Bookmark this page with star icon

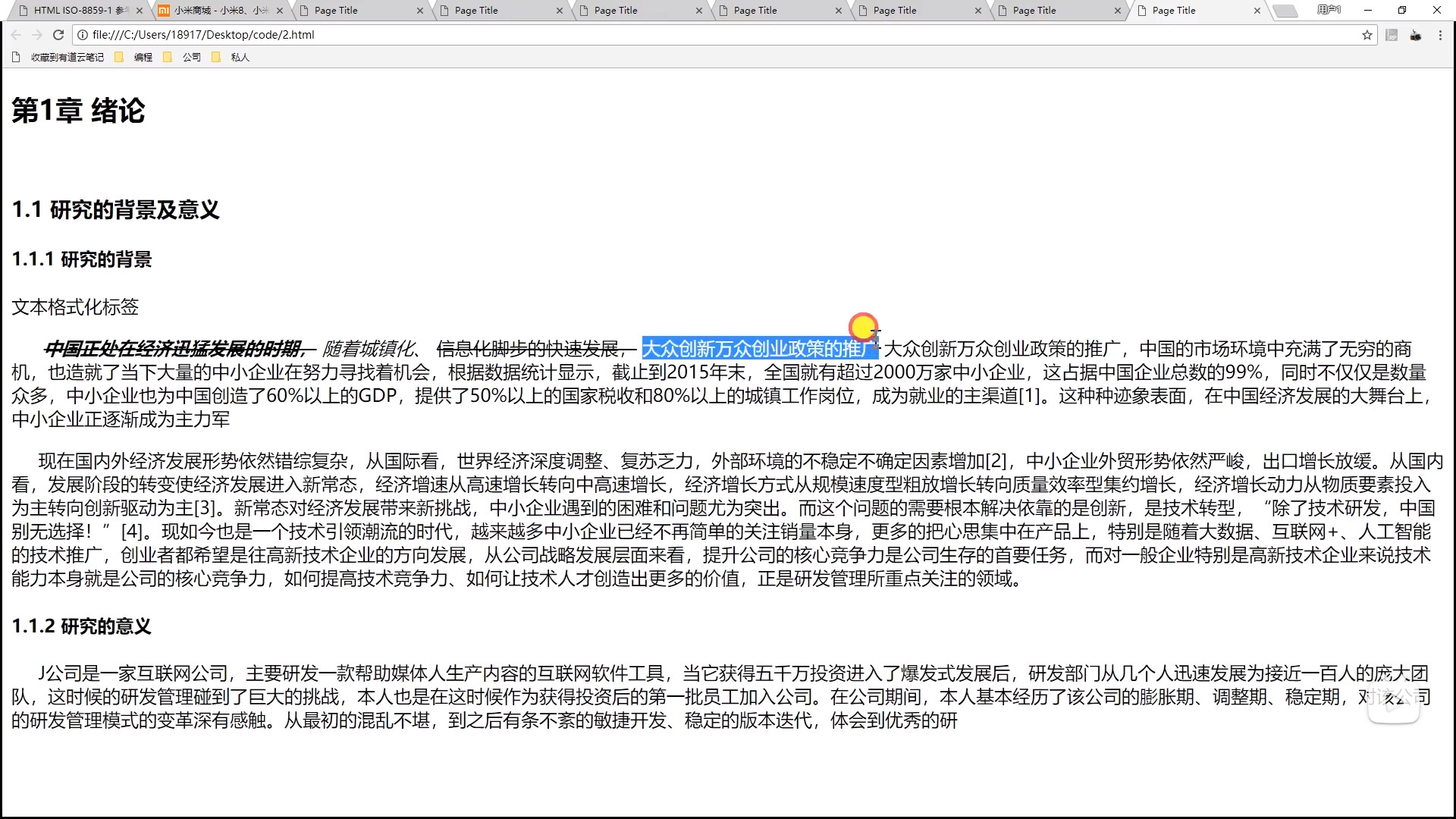pyautogui.click(x=1367, y=35)
